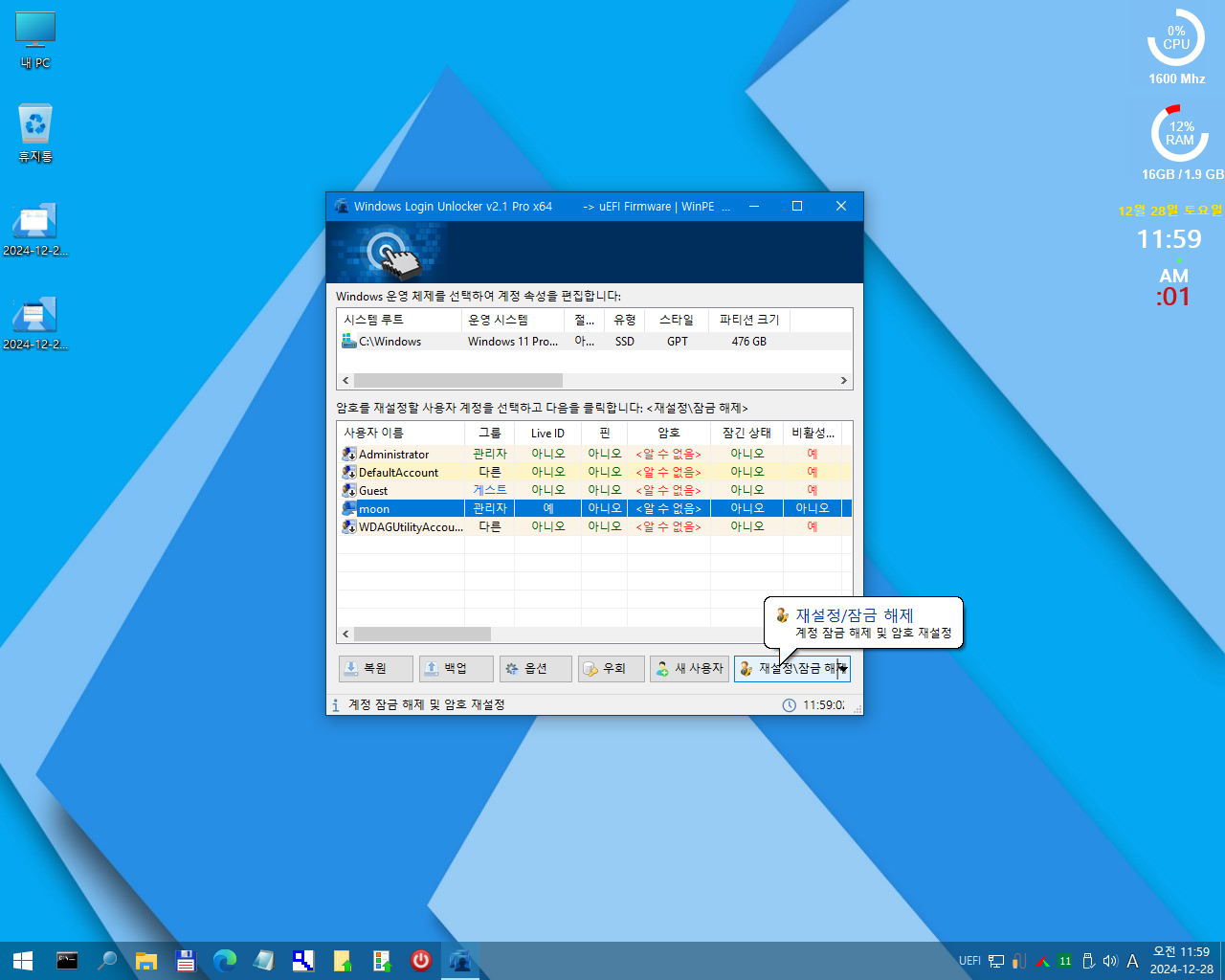The height and width of the screenshot is (980, 1225).
Task: Select the moon user account row
Action: (594, 508)
